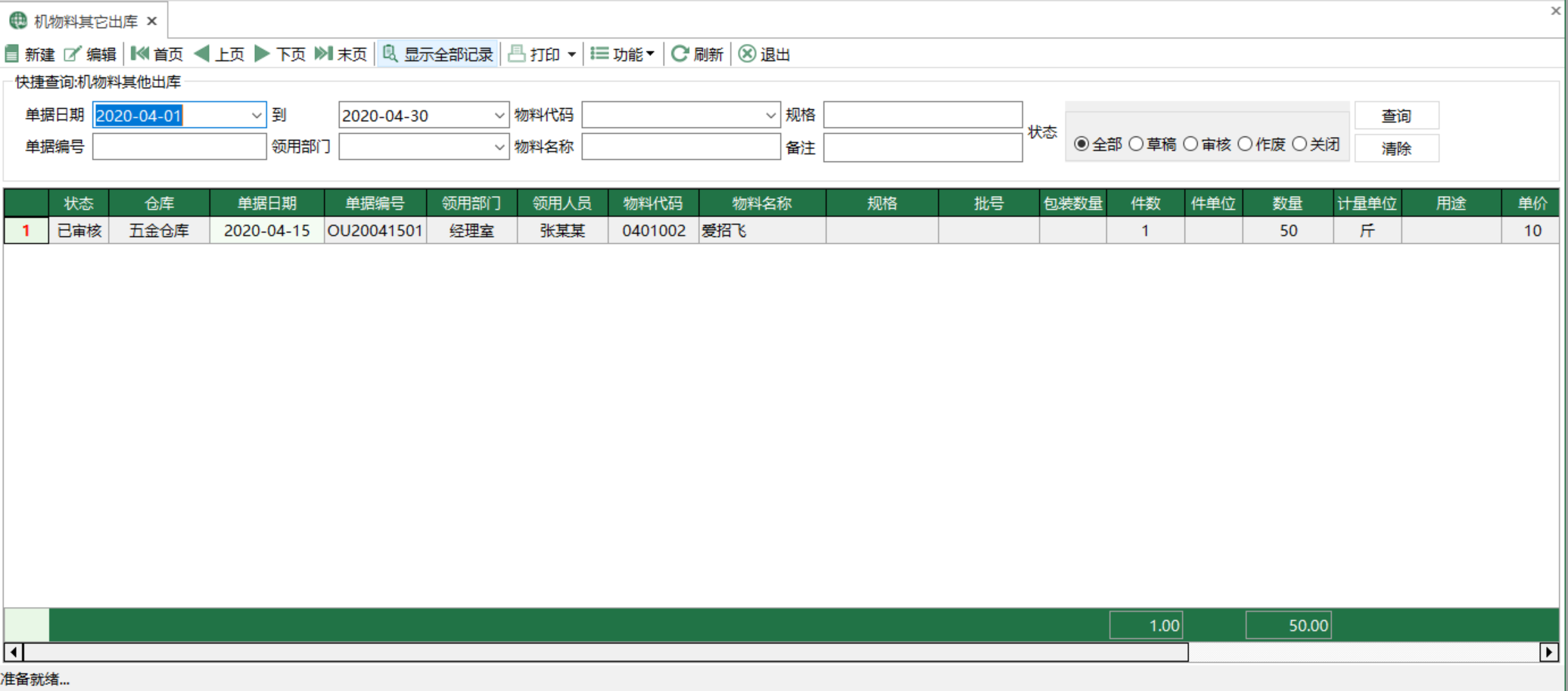Viewport: 1568px width, 691px height.
Task: Click the 爱招飞 material name cell
Action: tap(762, 231)
